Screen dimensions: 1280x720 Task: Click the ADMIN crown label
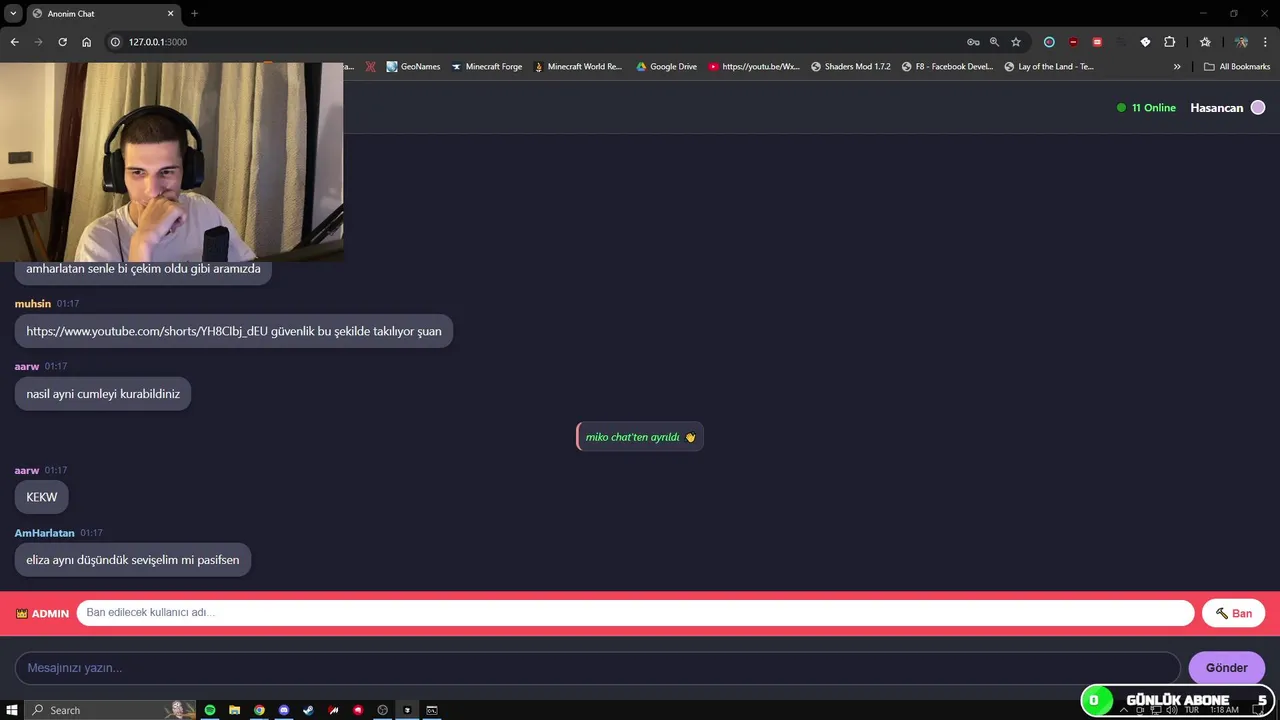pos(43,613)
